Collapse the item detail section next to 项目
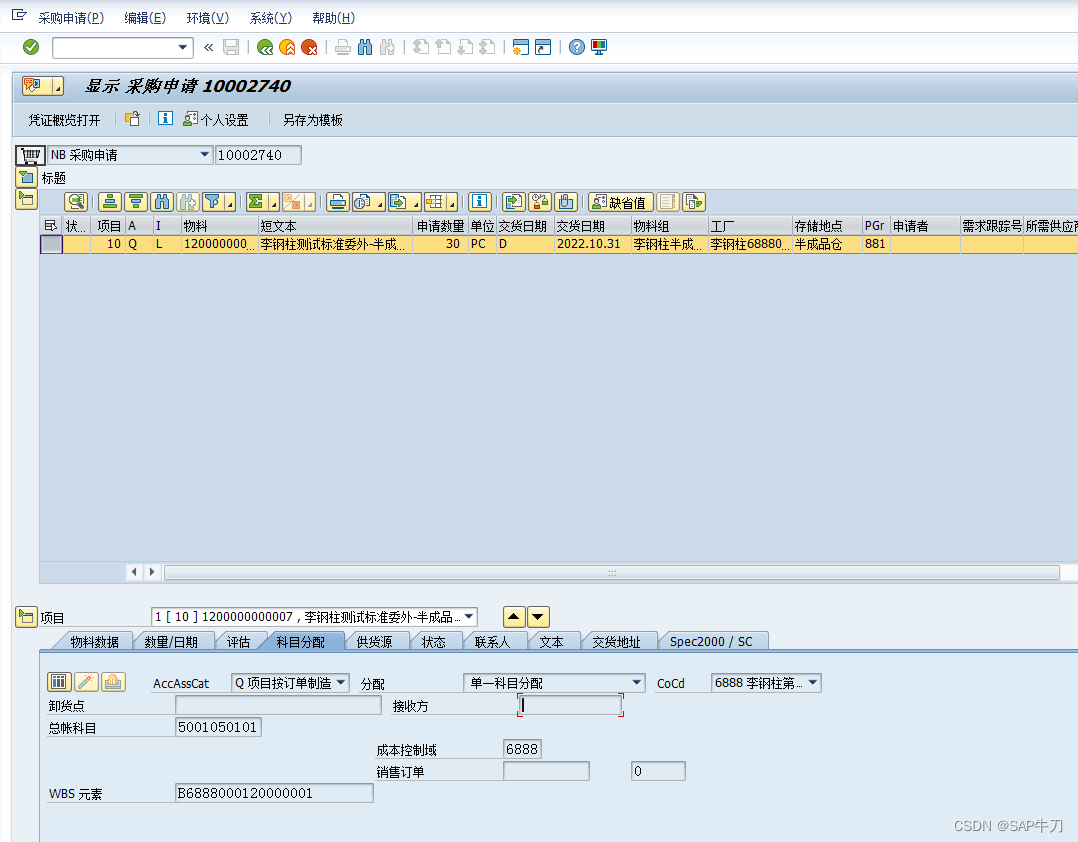Viewport: 1078px width, 842px height. (26, 617)
